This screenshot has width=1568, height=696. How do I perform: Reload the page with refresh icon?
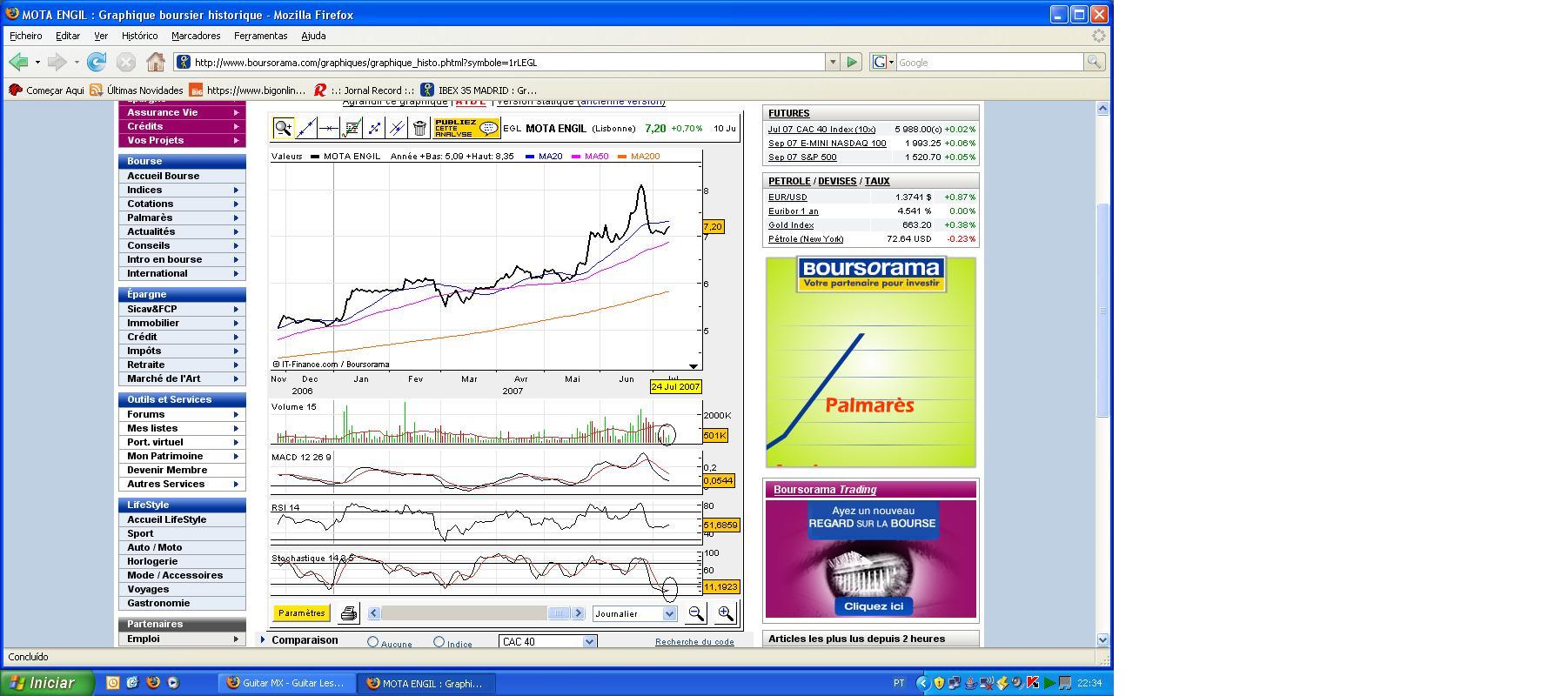[97, 62]
